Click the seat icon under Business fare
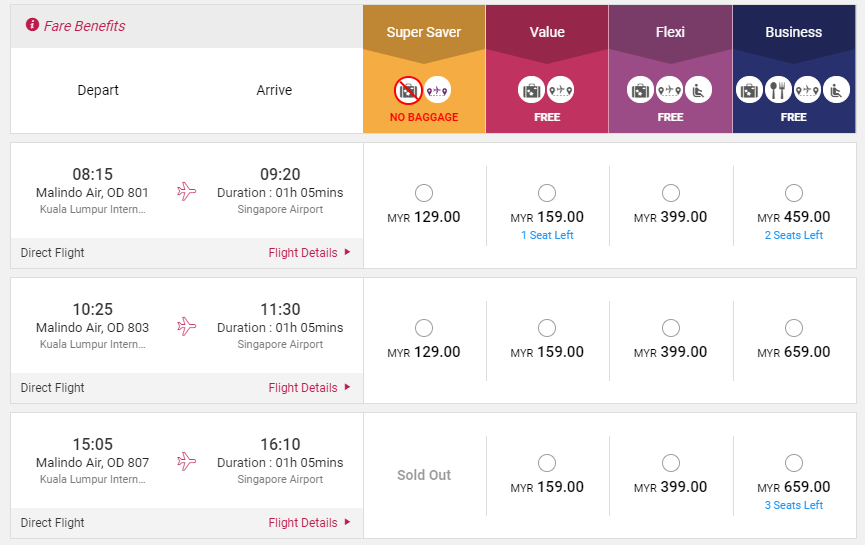Image resolution: width=865 pixels, height=545 pixels. pos(836,90)
